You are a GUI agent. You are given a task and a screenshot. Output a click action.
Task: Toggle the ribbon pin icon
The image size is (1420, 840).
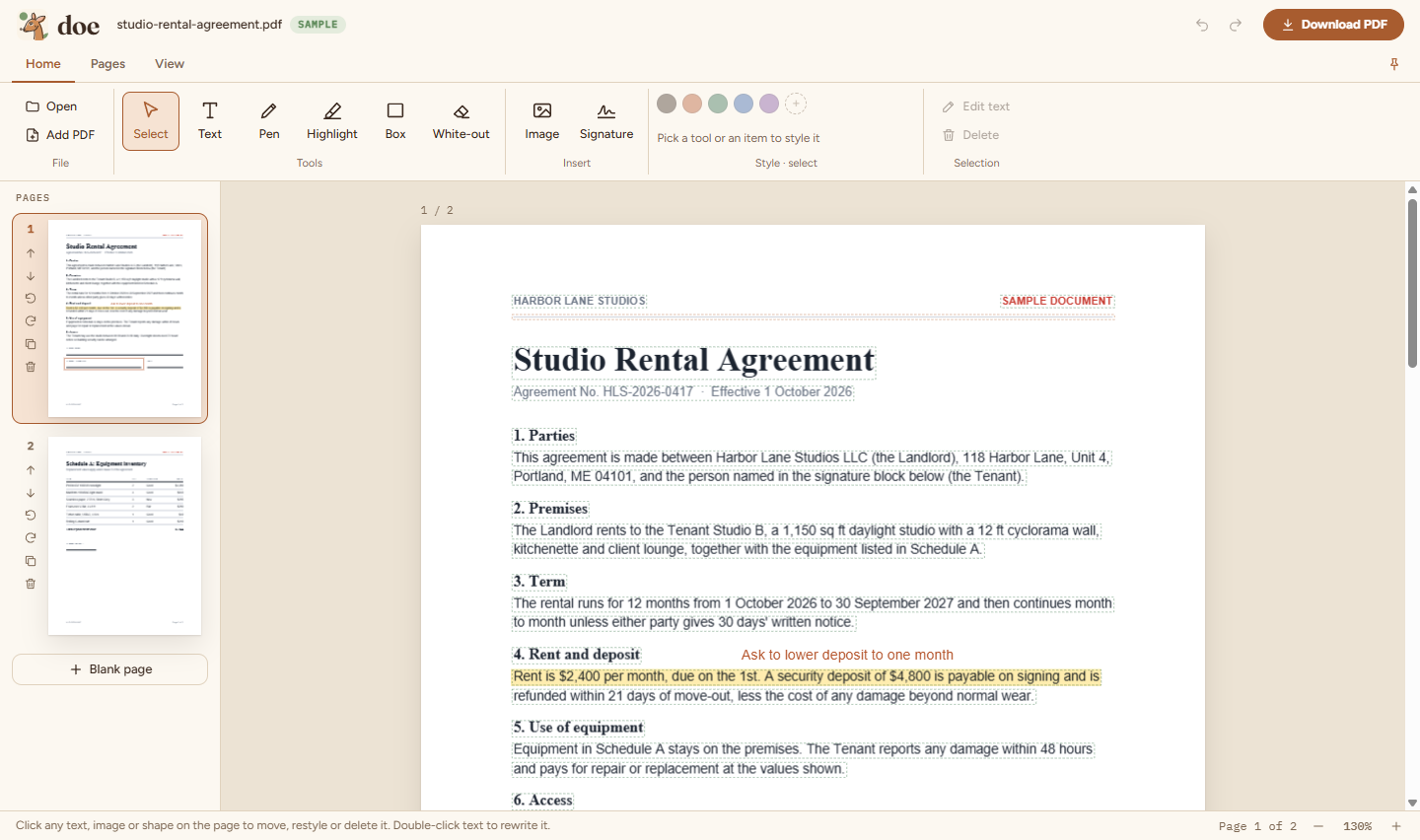pos(1394,64)
